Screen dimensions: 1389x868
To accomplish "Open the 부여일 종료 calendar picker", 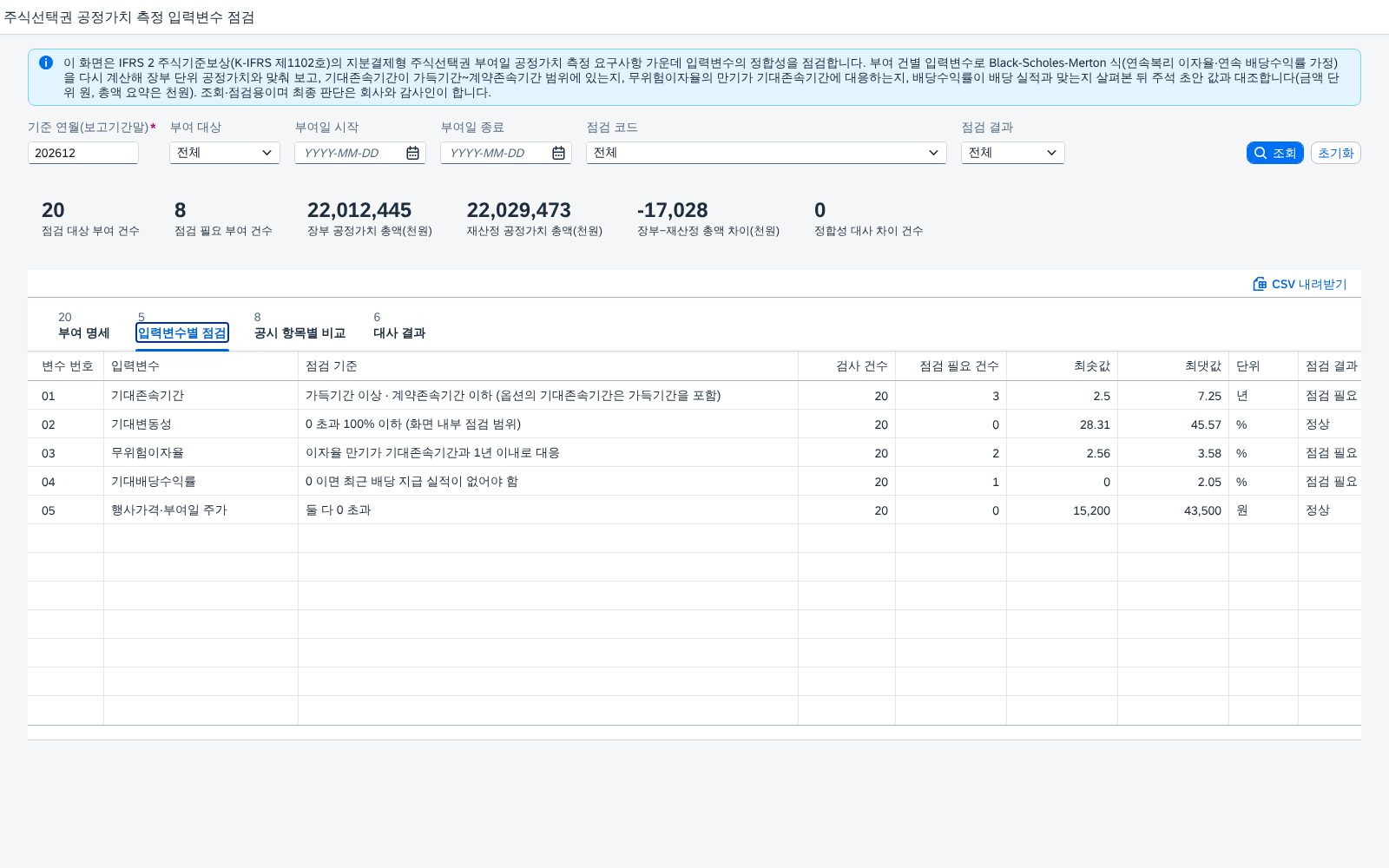I will [x=559, y=153].
